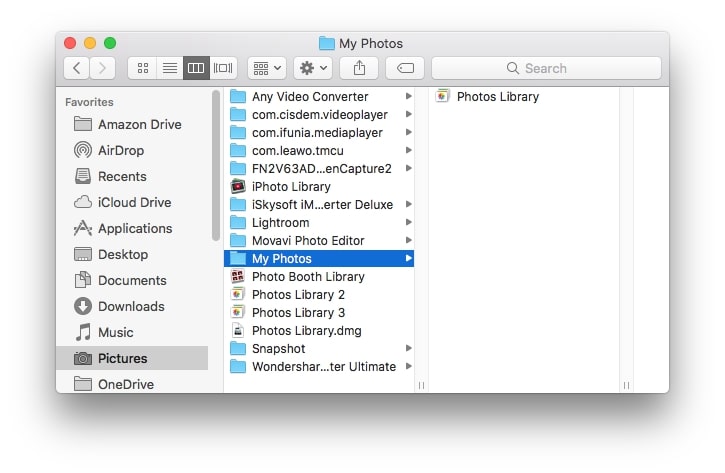Select the Movavi Photo Editor folder

[319, 240]
